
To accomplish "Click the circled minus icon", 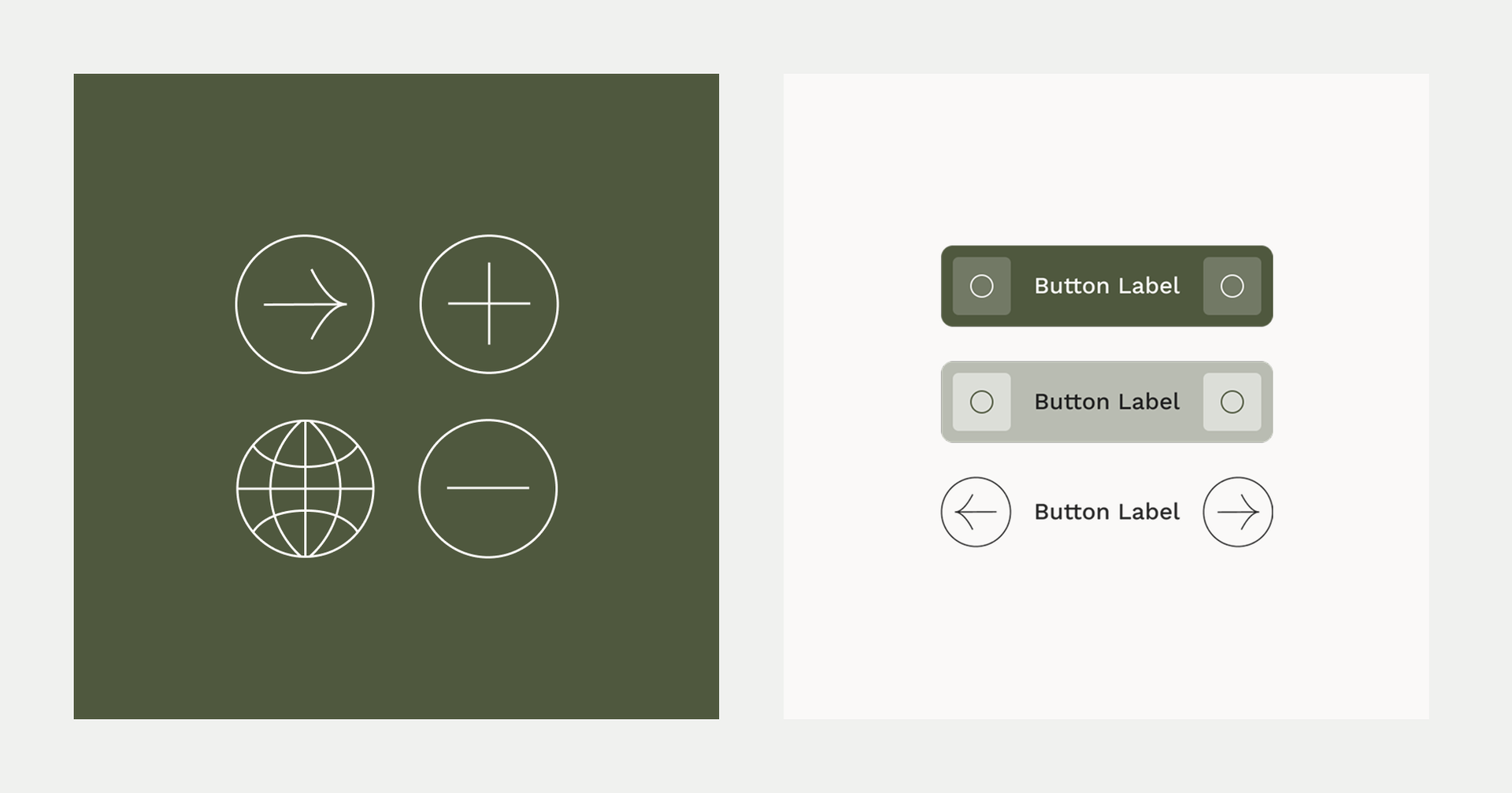I will point(488,488).
